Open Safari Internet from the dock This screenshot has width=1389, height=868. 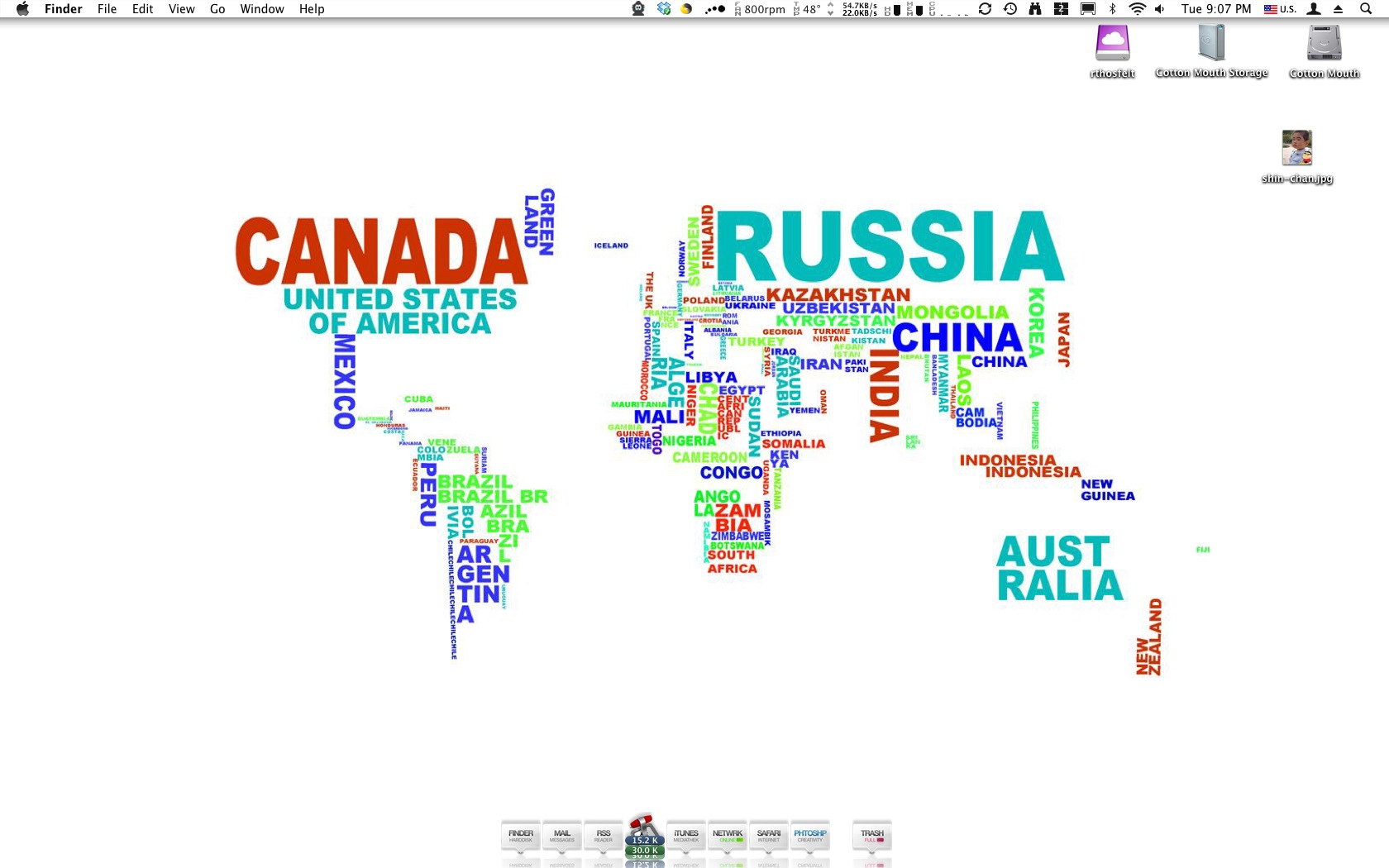769,836
